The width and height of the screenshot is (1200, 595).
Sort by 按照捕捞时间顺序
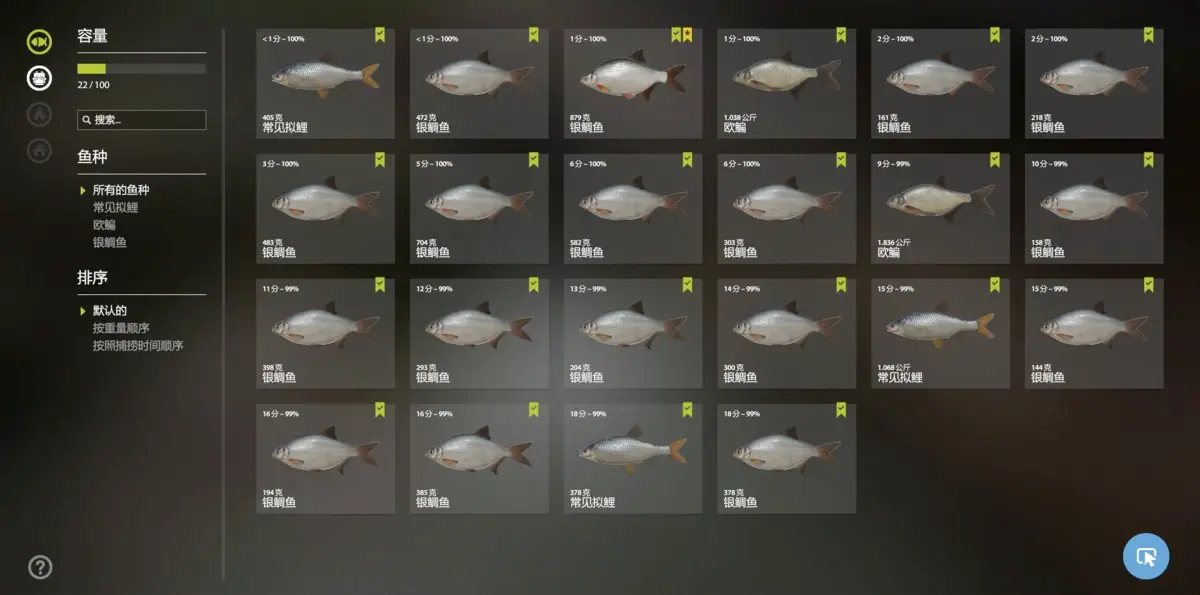[x=138, y=346]
